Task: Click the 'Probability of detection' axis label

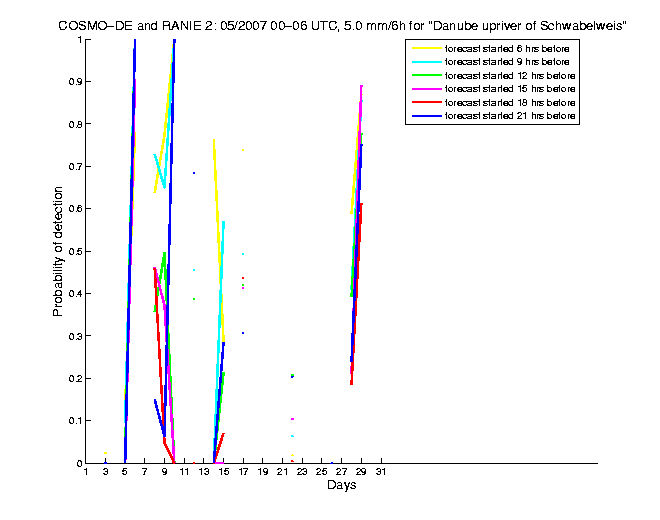Action: coord(57,251)
